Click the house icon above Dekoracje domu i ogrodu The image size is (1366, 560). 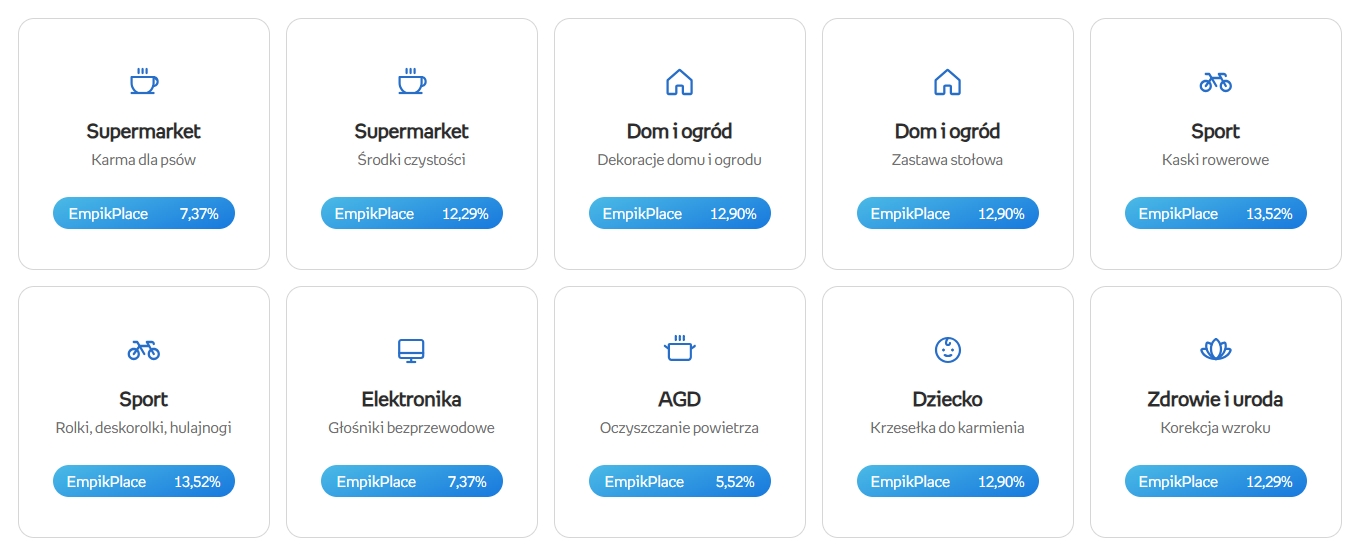[x=680, y=82]
